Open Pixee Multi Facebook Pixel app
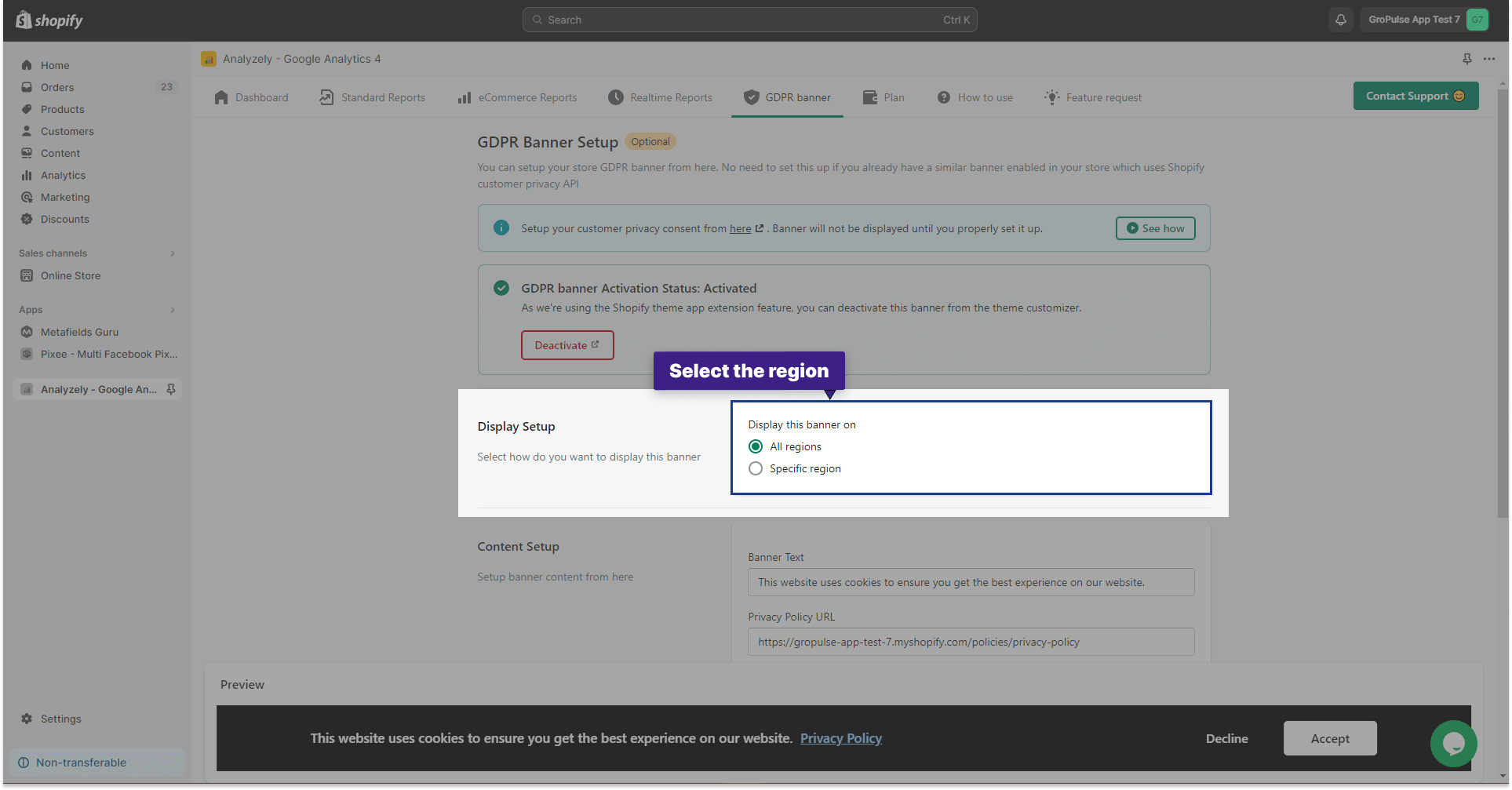This screenshot has height=790, width=1512. click(109, 354)
